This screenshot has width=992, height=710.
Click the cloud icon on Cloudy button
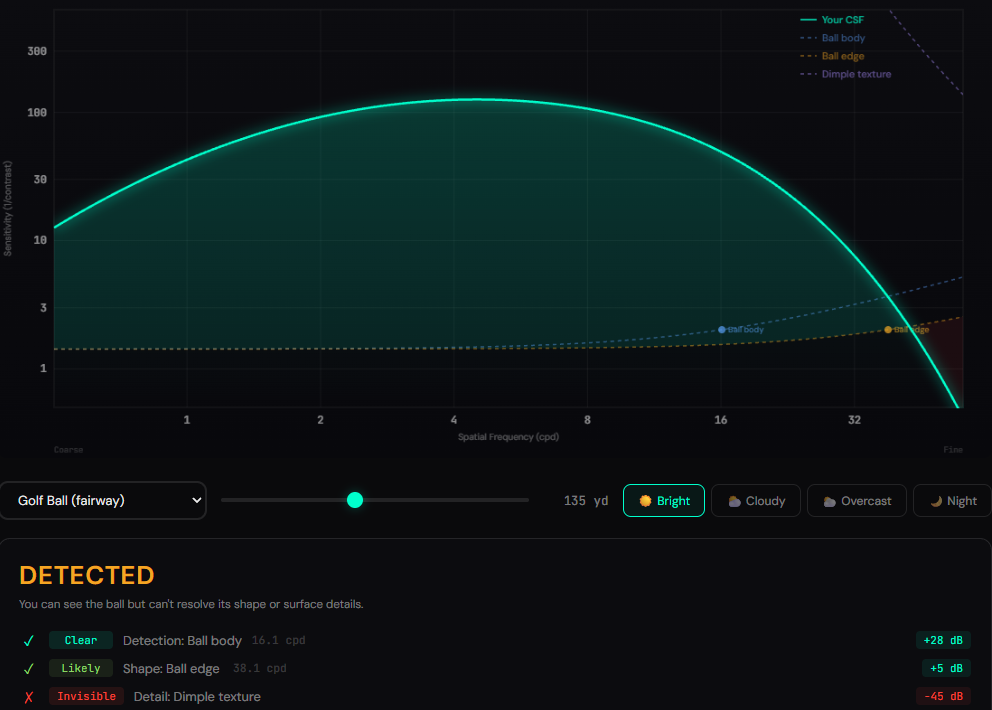(735, 501)
